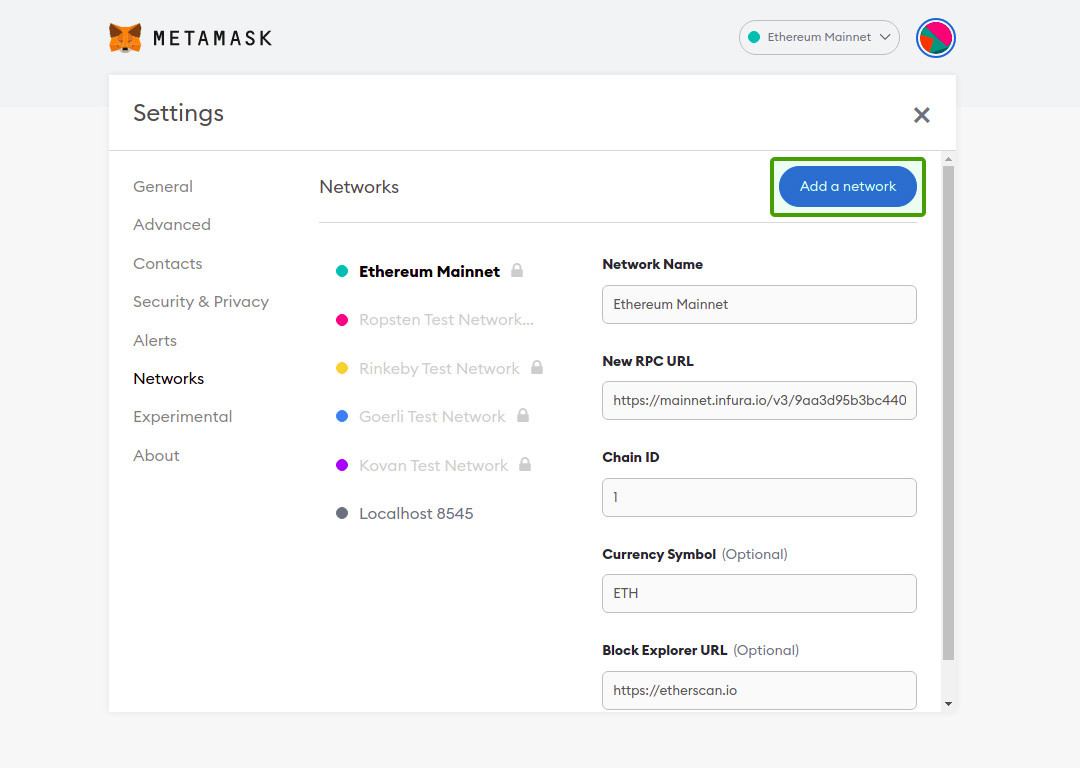Click the gray dot next to Localhost 8545
The height and width of the screenshot is (768, 1080).
[x=342, y=513]
